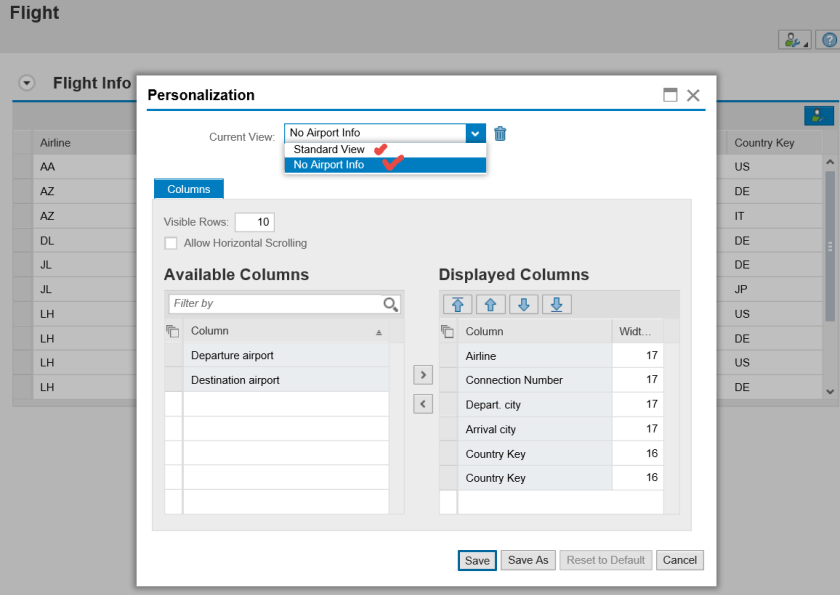Open the help question mark icon
The height and width of the screenshot is (595, 840).
[x=828, y=40]
